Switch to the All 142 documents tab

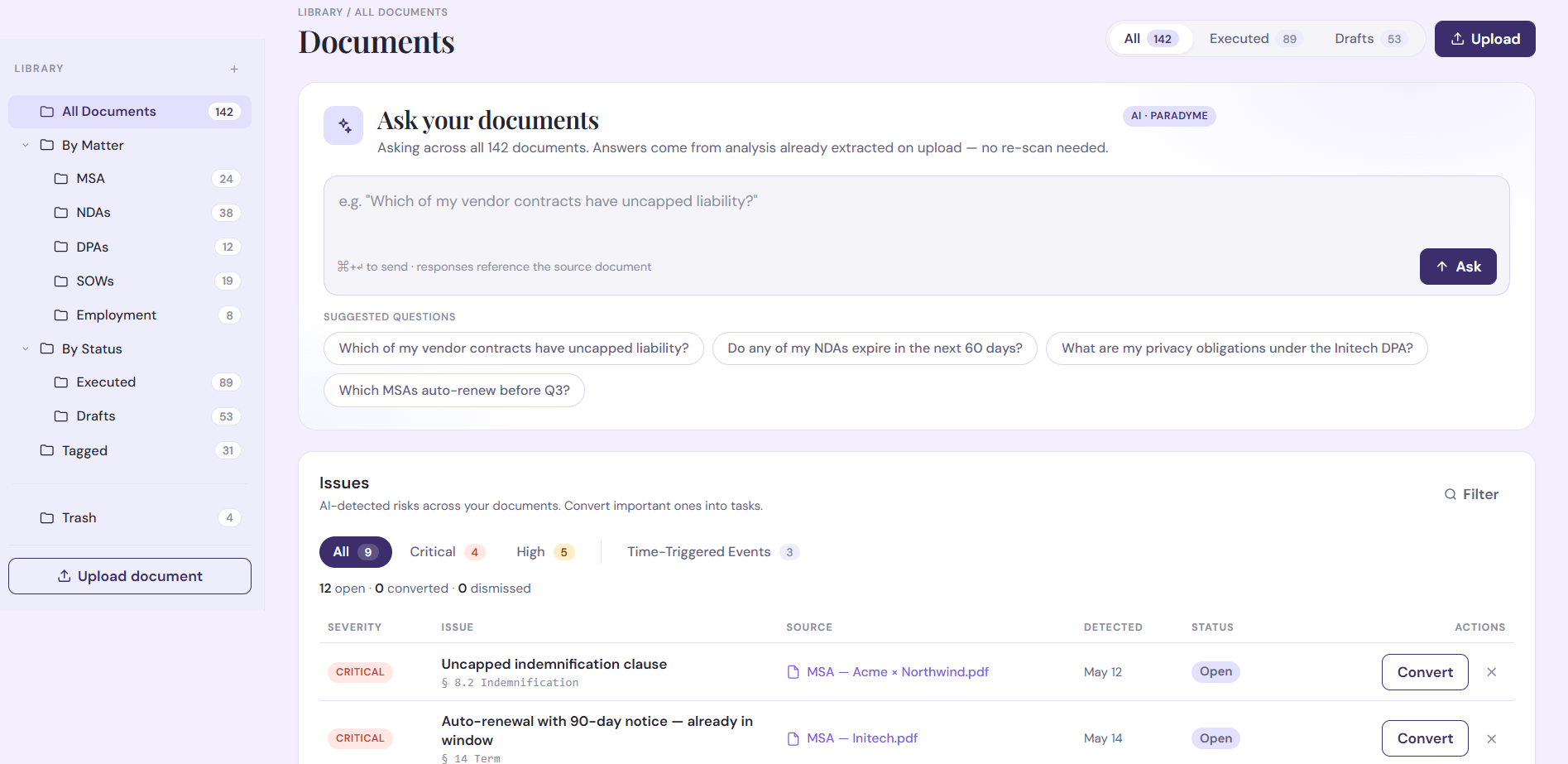coord(1150,39)
